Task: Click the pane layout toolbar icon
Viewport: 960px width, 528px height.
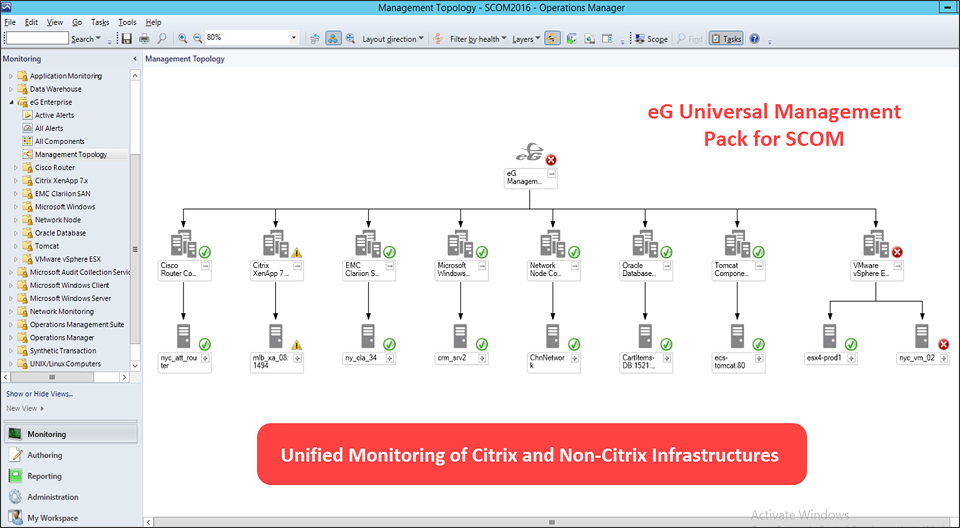Action: (x=607, y=39)
